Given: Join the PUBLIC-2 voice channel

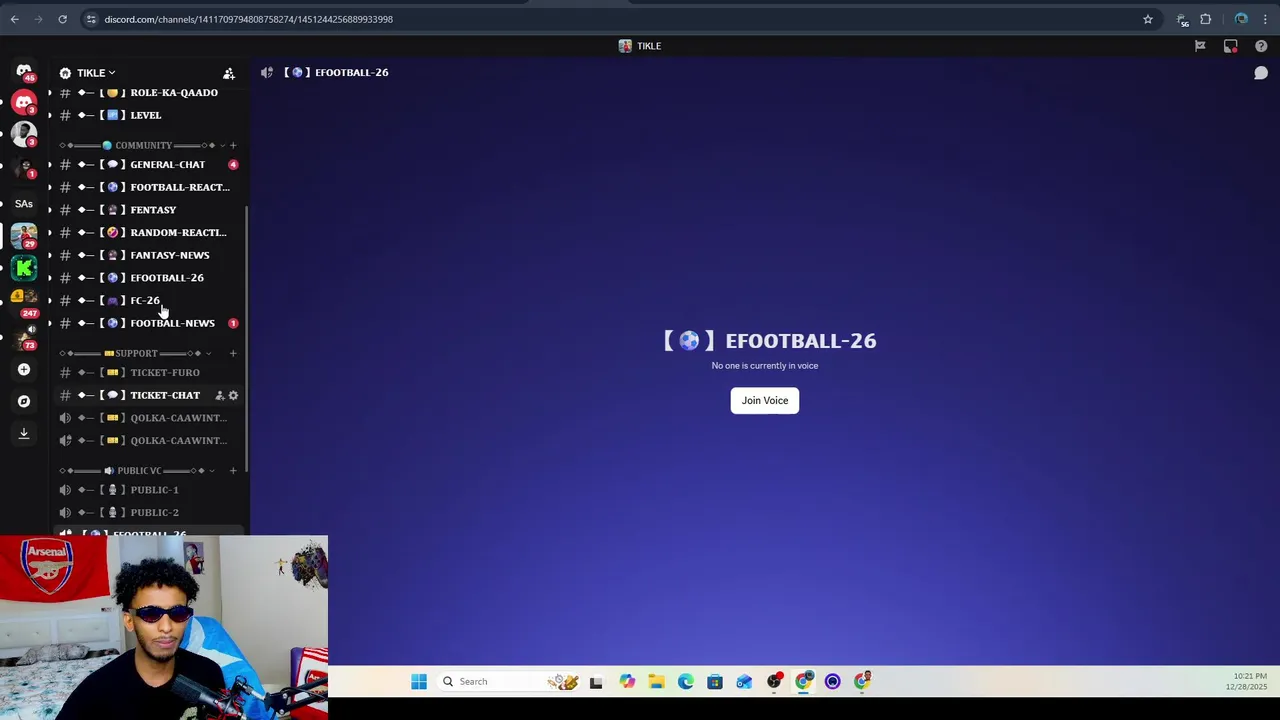Looking at the screenshot, I should click(148, 512).
